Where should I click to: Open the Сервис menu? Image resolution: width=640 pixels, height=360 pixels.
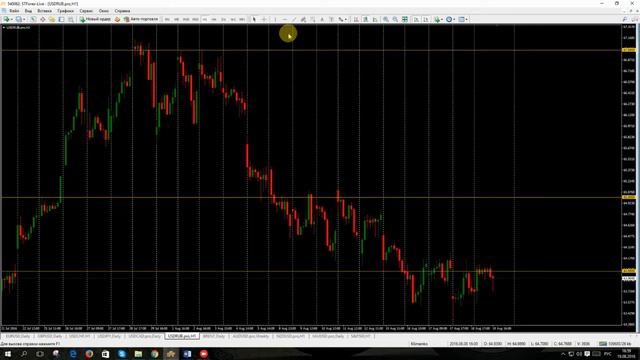86,11
